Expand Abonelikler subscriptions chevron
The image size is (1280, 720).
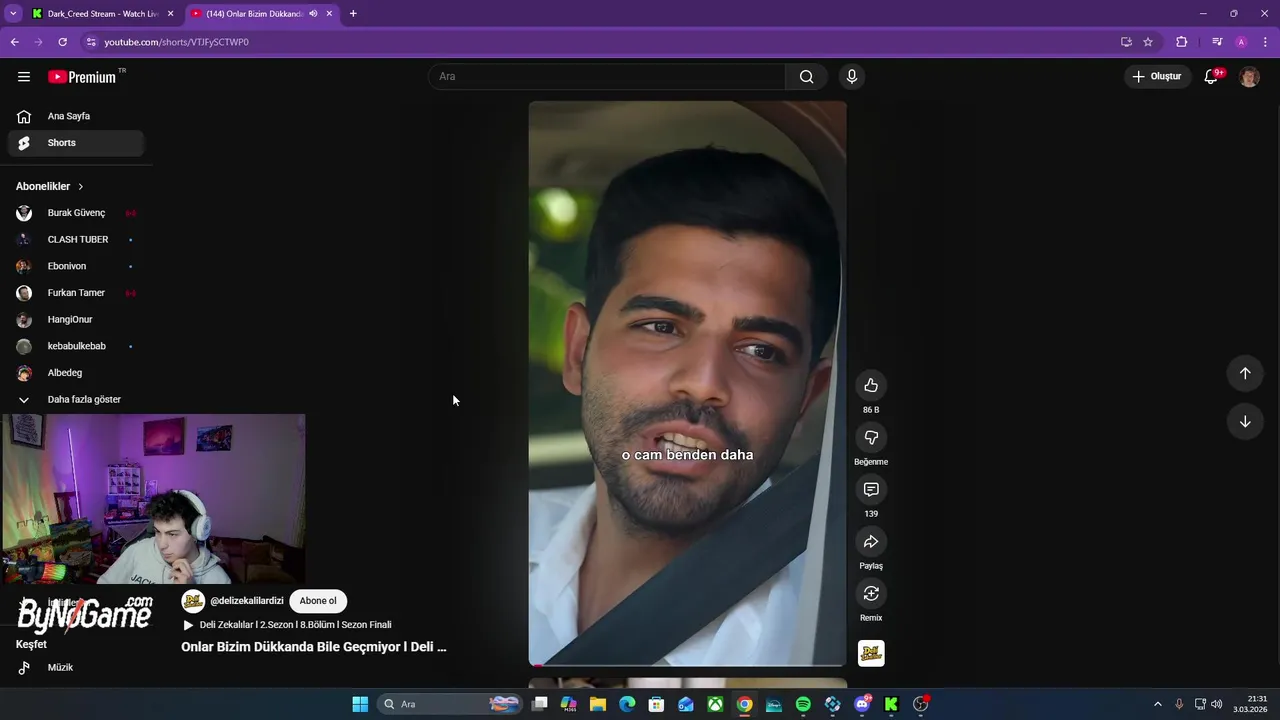click(81, 187)
